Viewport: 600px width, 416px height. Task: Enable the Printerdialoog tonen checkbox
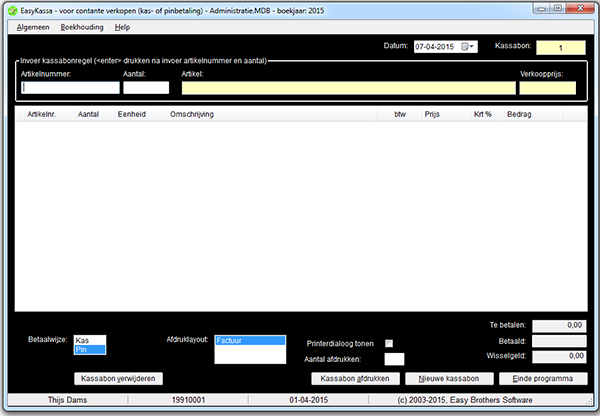coord(389,343)
